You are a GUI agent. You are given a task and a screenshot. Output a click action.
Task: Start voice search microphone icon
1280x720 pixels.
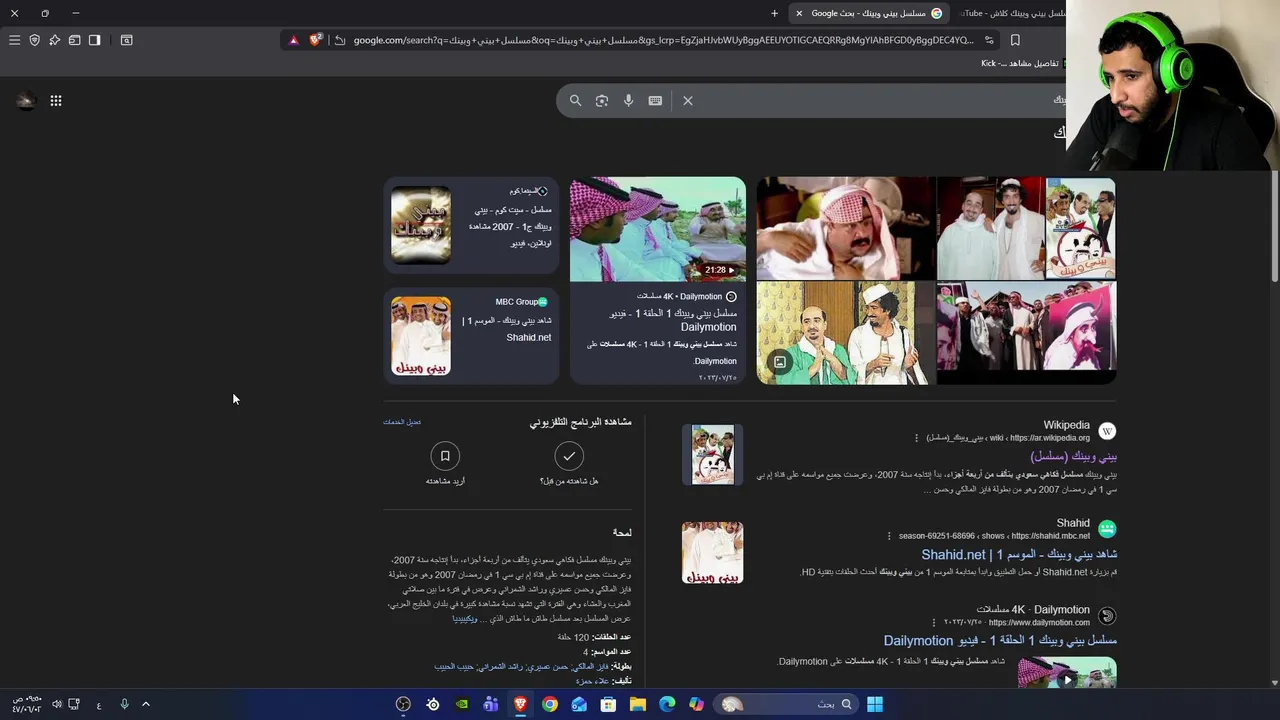[628, 100]
